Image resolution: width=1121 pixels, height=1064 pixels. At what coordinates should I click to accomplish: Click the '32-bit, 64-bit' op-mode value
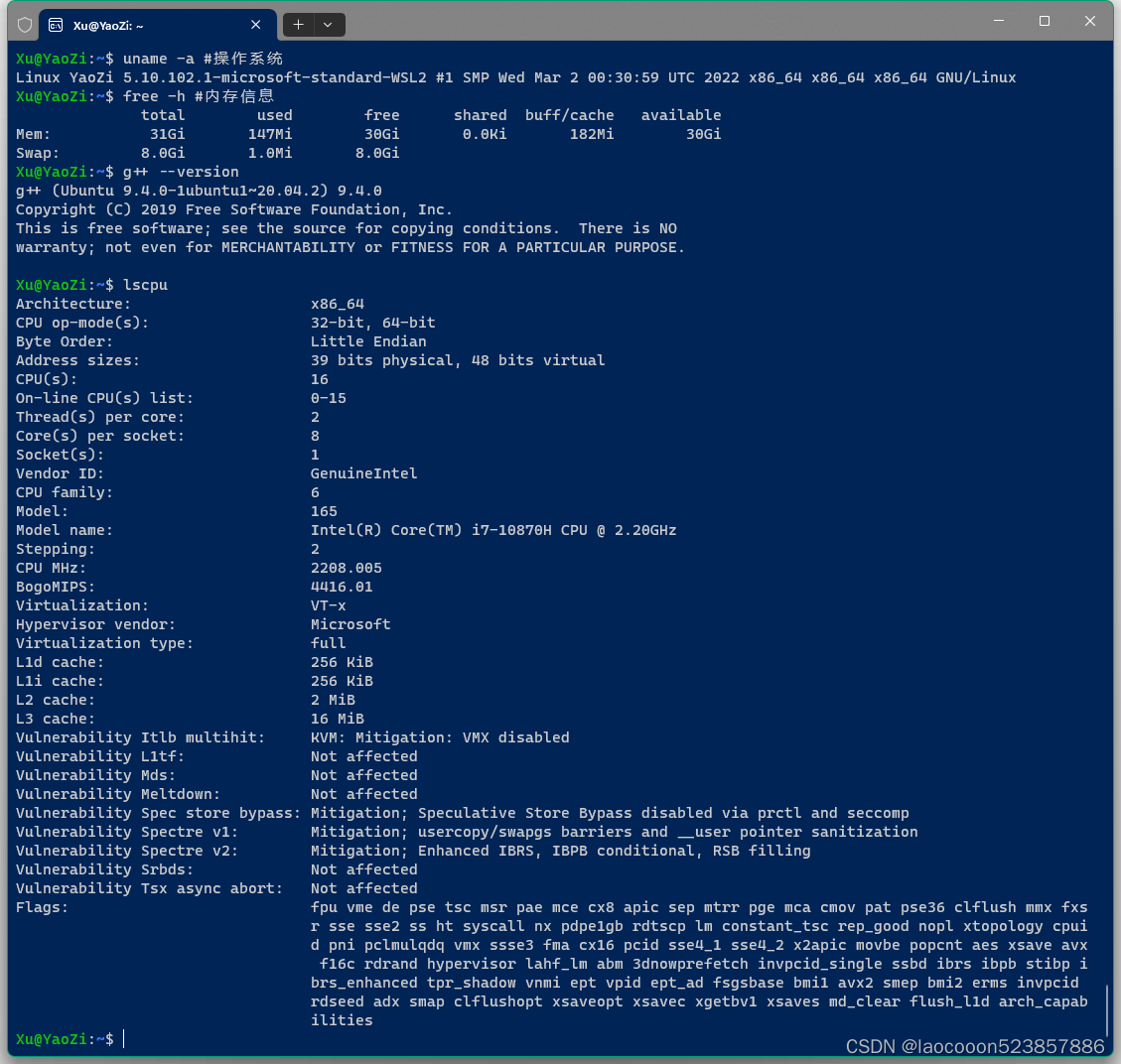373,323
